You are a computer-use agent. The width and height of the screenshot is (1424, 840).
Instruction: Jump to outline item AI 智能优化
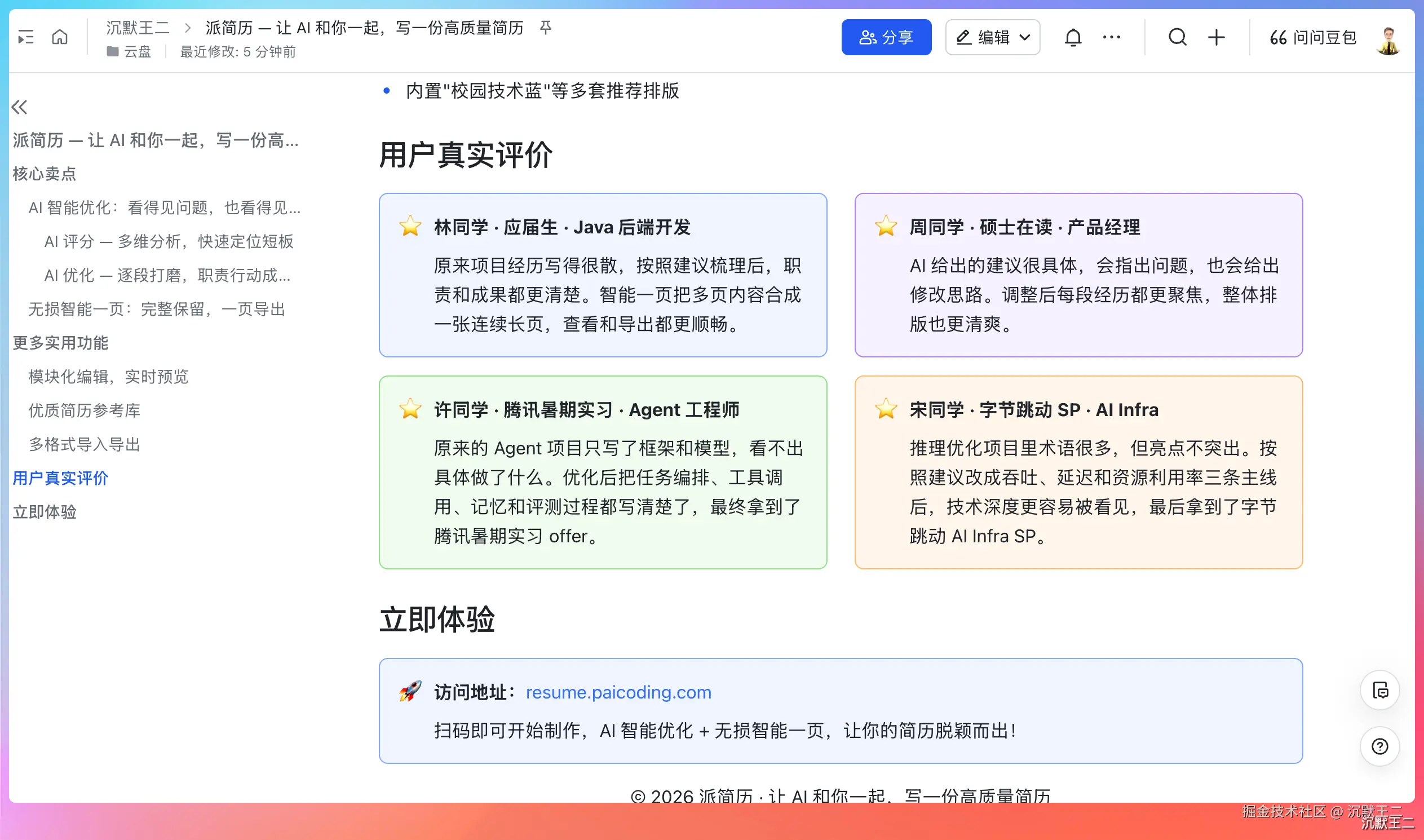pyautogui.click(x=164, y=207)
